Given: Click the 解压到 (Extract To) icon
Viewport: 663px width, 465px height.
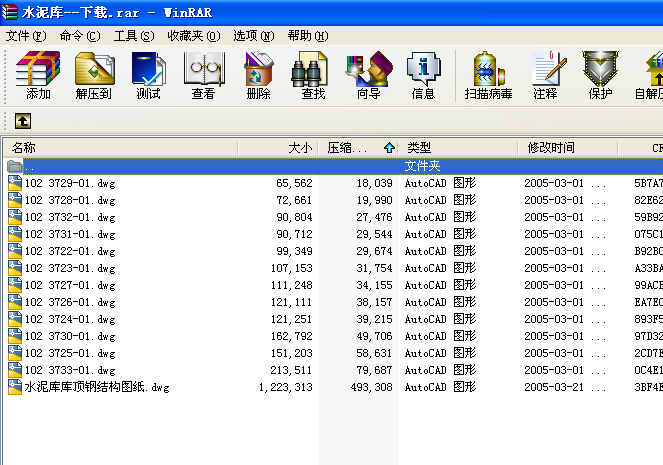Looking at the screenshot, I should pyautogui.click(x=93, y=75).
